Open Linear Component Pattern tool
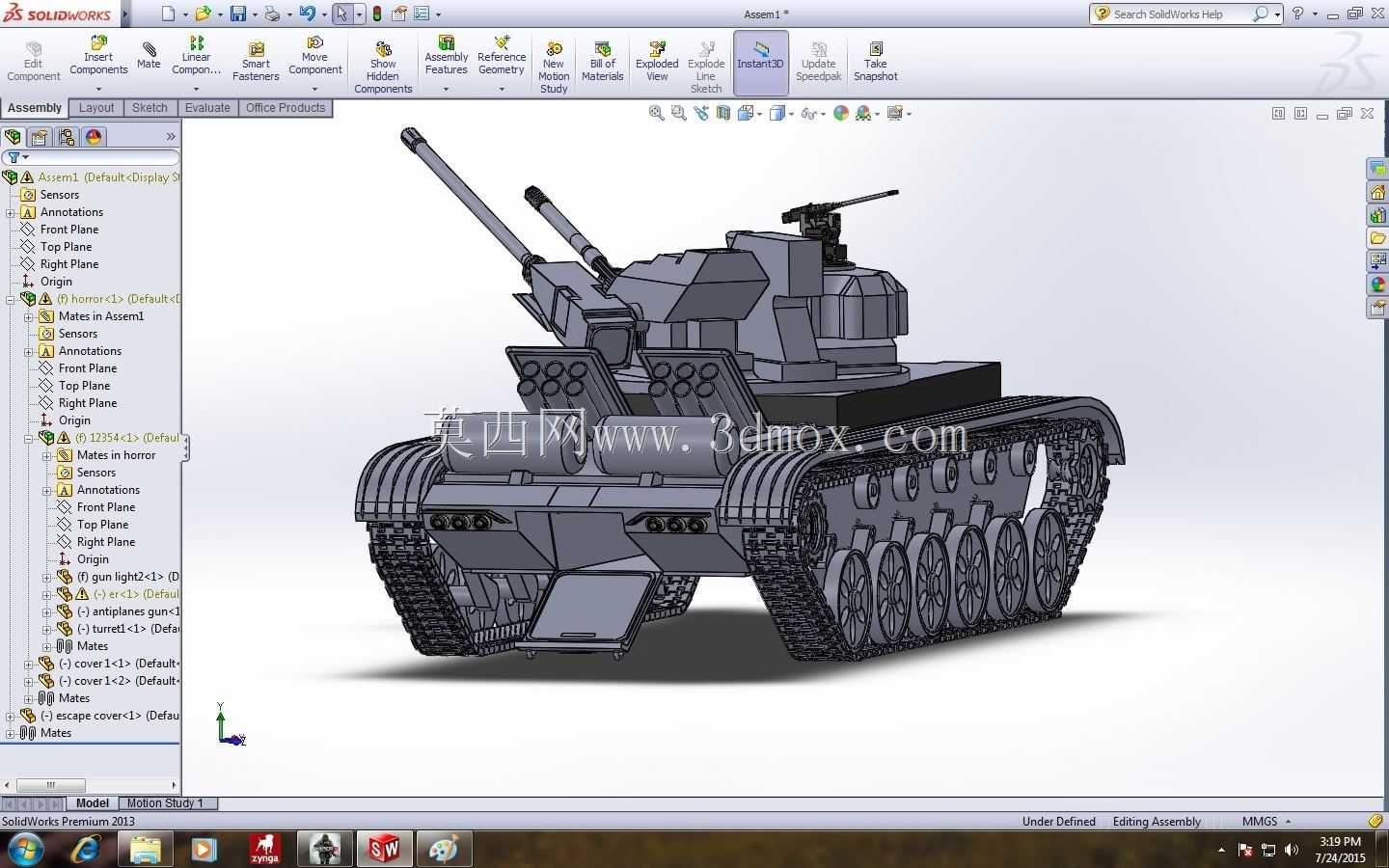Screen dimensions: 1389x868 click(196, 56)
